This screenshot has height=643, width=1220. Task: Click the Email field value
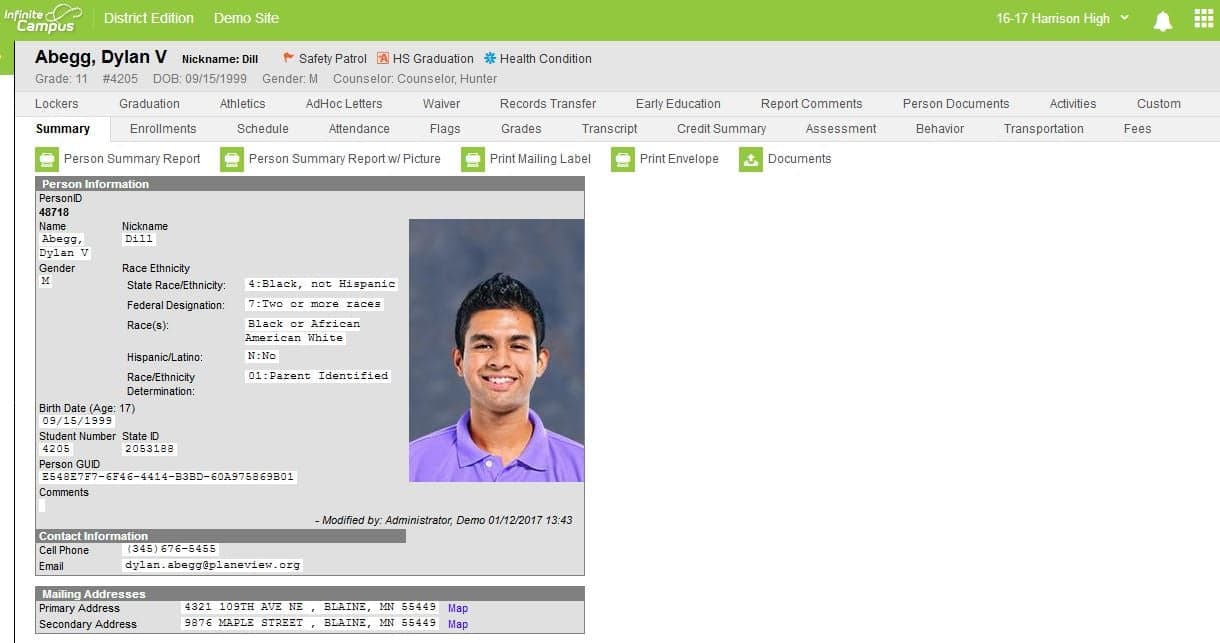click(x=212, y=565)
